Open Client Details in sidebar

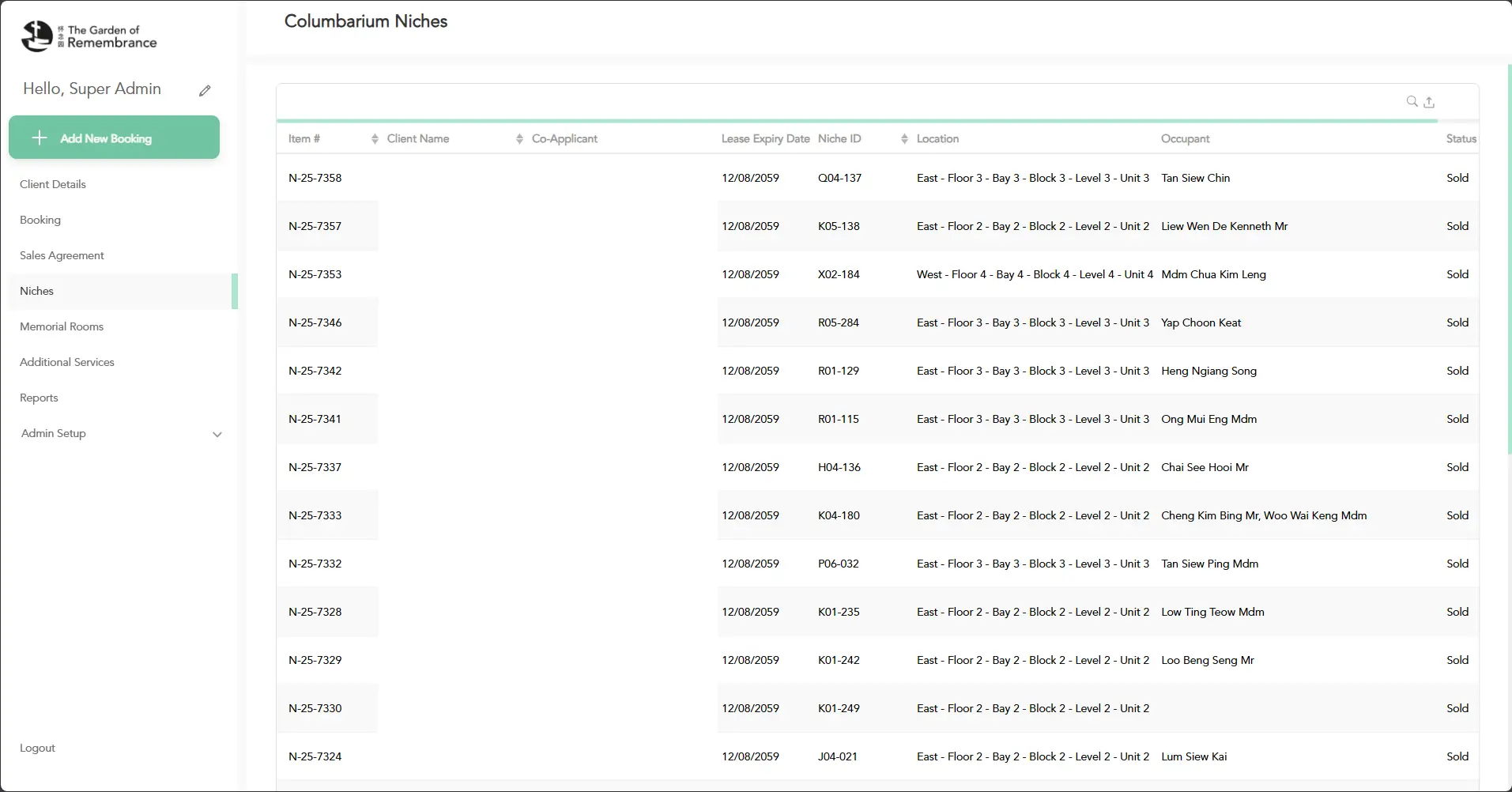tap(53, 184)
